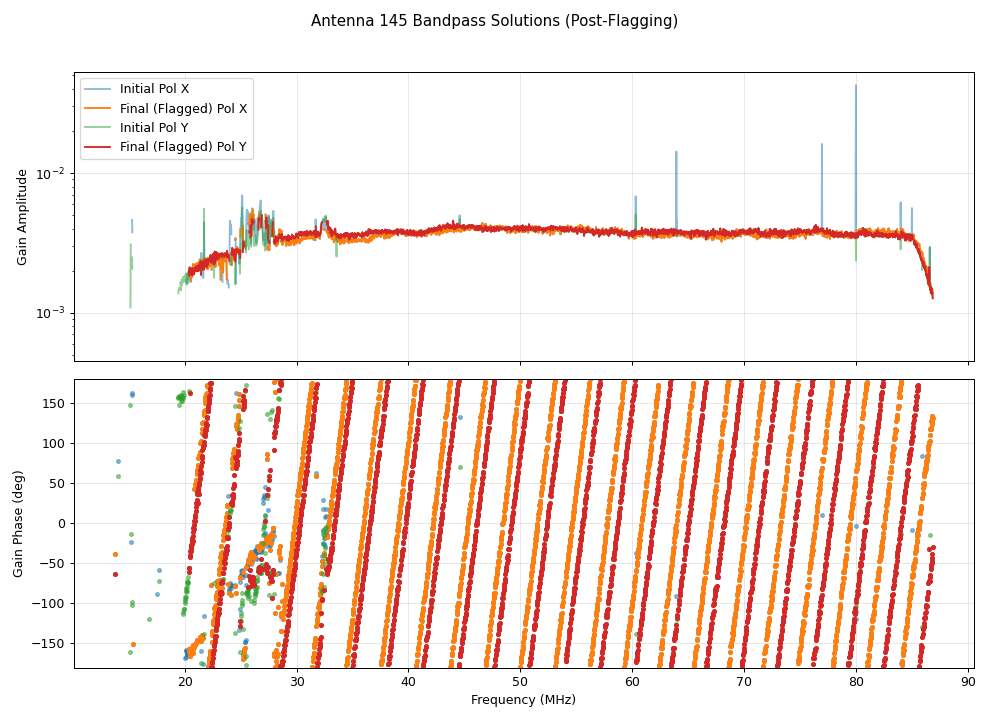The height and width of the screenshot is (720, 990).
Task: Click the blue Initial Pol X legend line
Action: pos(100,89)
